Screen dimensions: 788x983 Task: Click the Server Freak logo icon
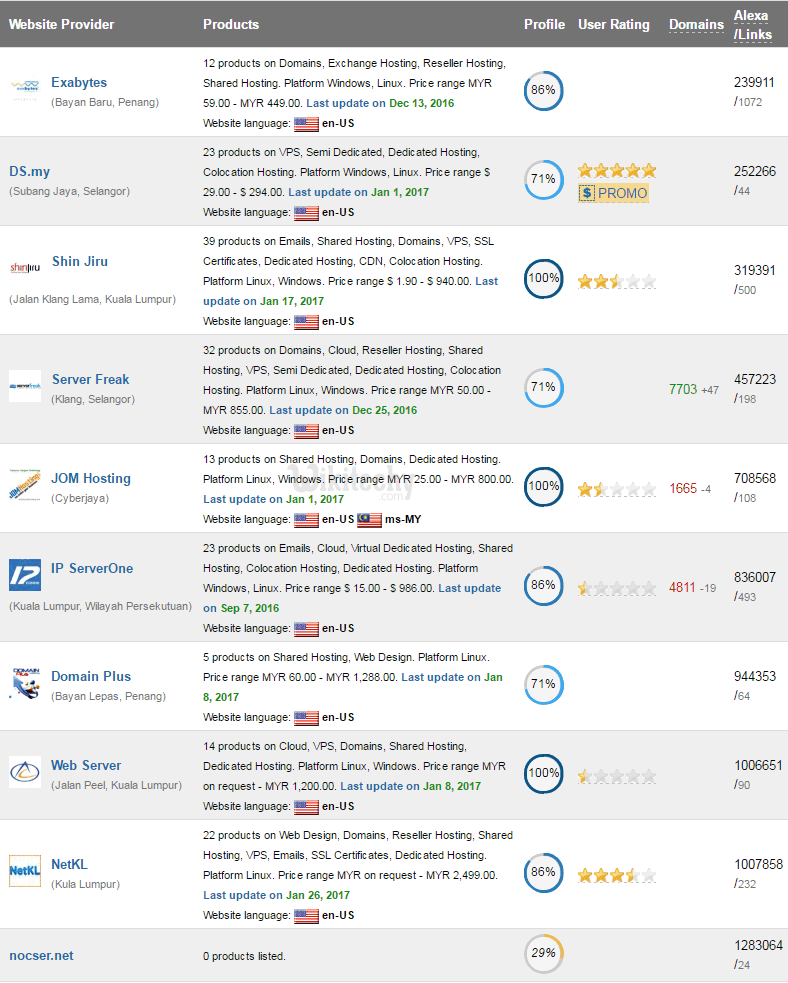[x=24, y=388]
